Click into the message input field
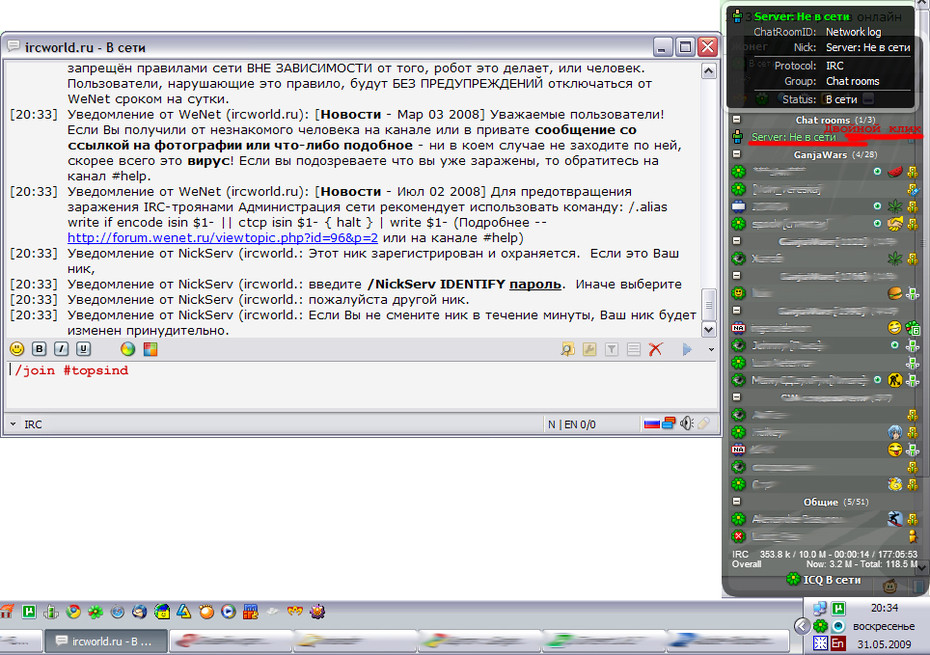The height and width of the screenshot is (655, 930). pos(361,384)
